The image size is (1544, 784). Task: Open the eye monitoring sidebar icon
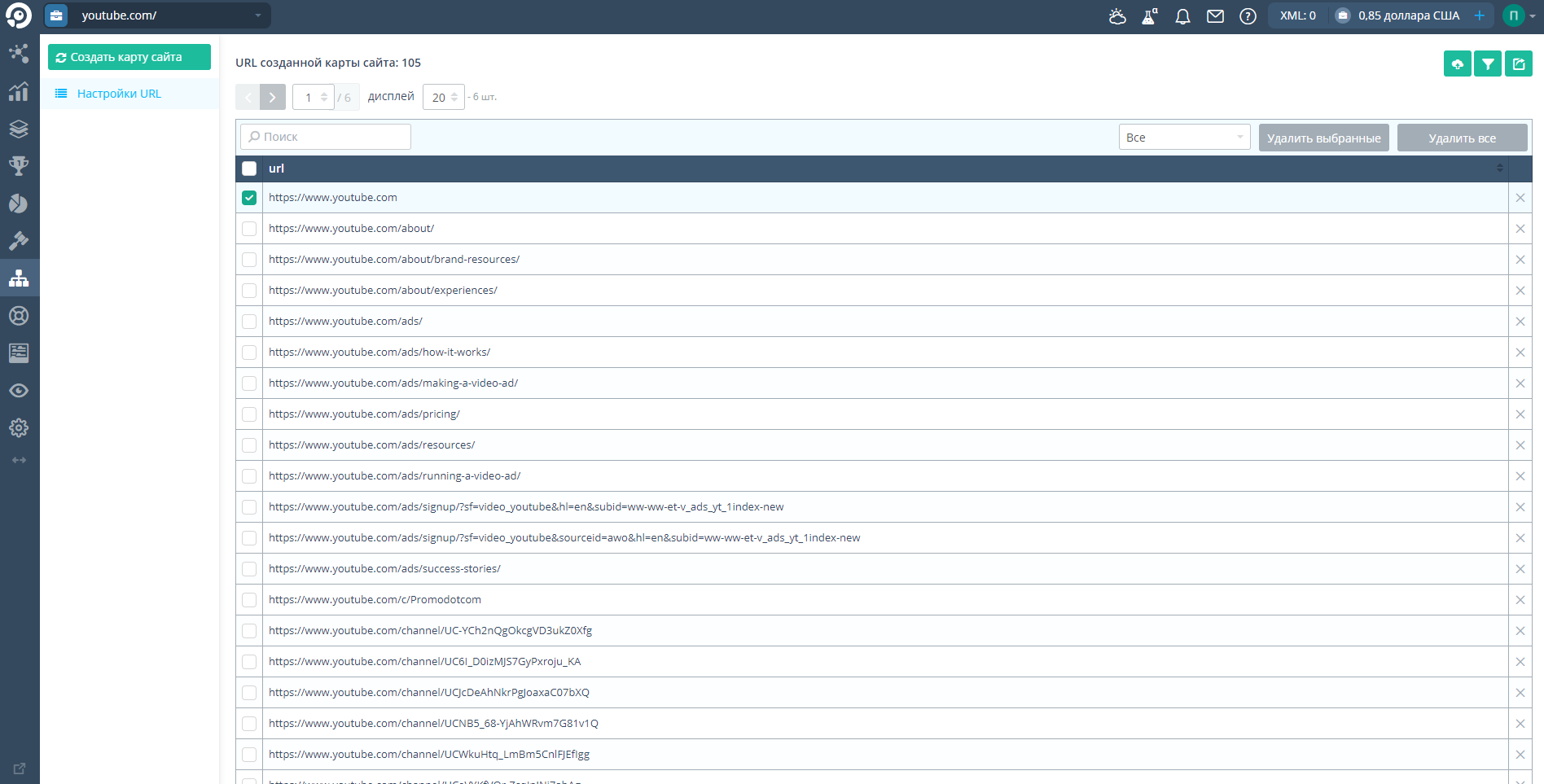pyautogui.click(x=19, y=391)
